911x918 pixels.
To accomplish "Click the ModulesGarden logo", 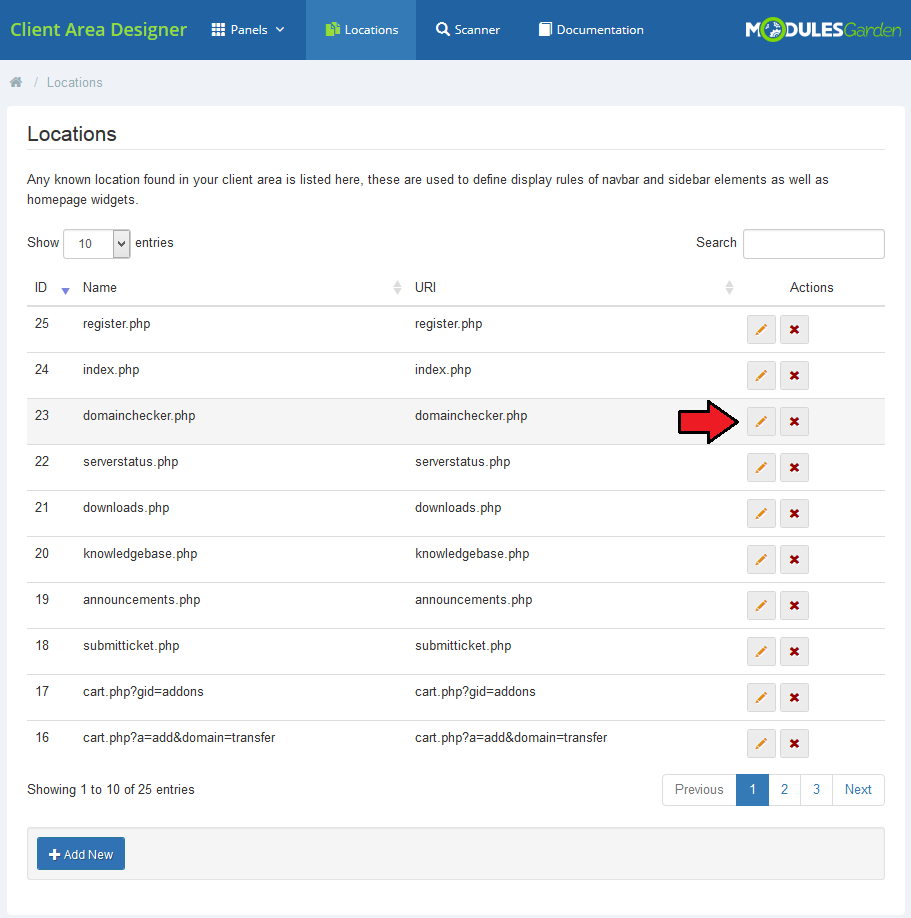I will click(x=823, y=29).
